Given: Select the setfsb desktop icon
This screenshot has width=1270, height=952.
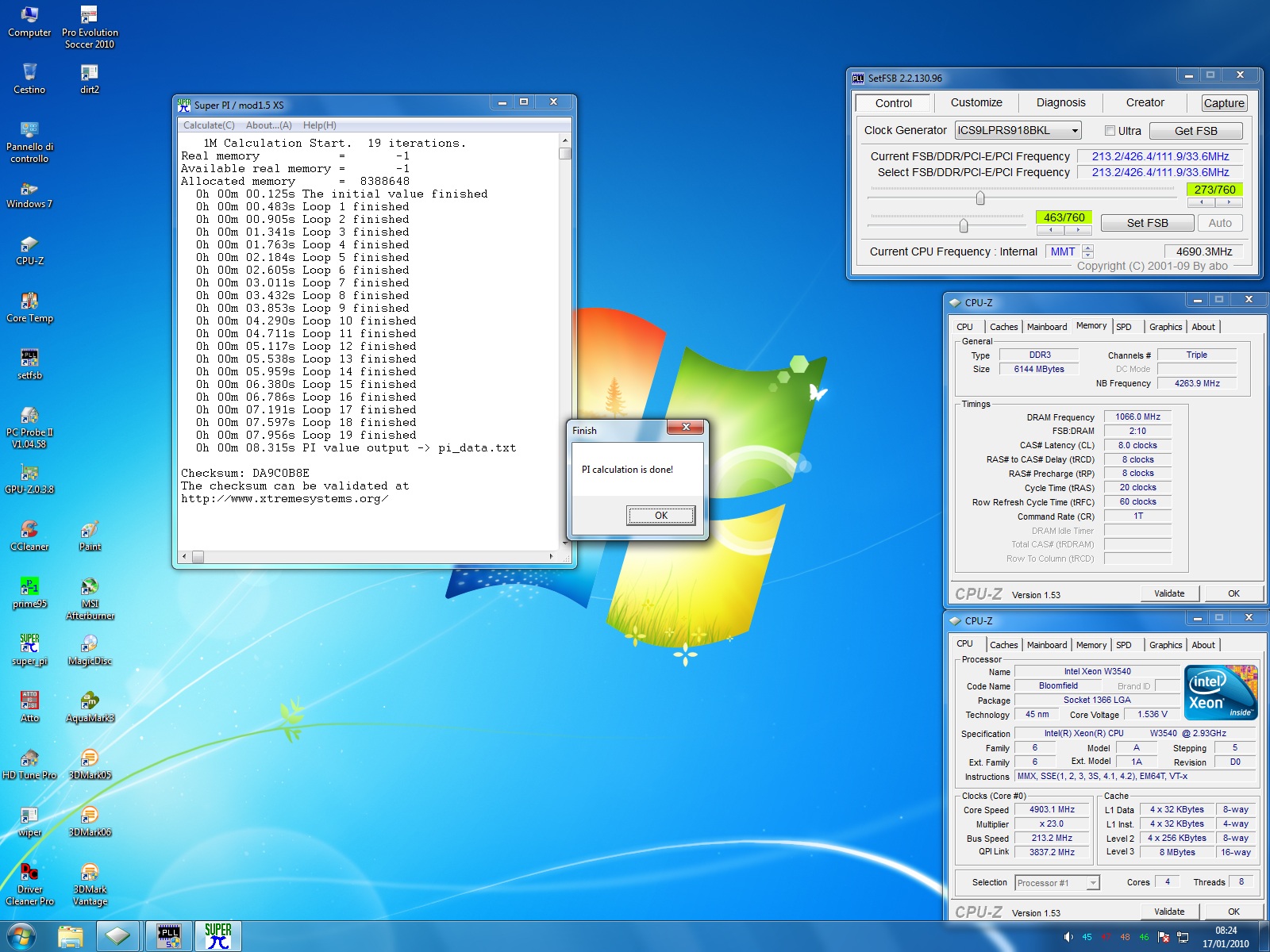Looking at the screenshot, I should (29, 365).
